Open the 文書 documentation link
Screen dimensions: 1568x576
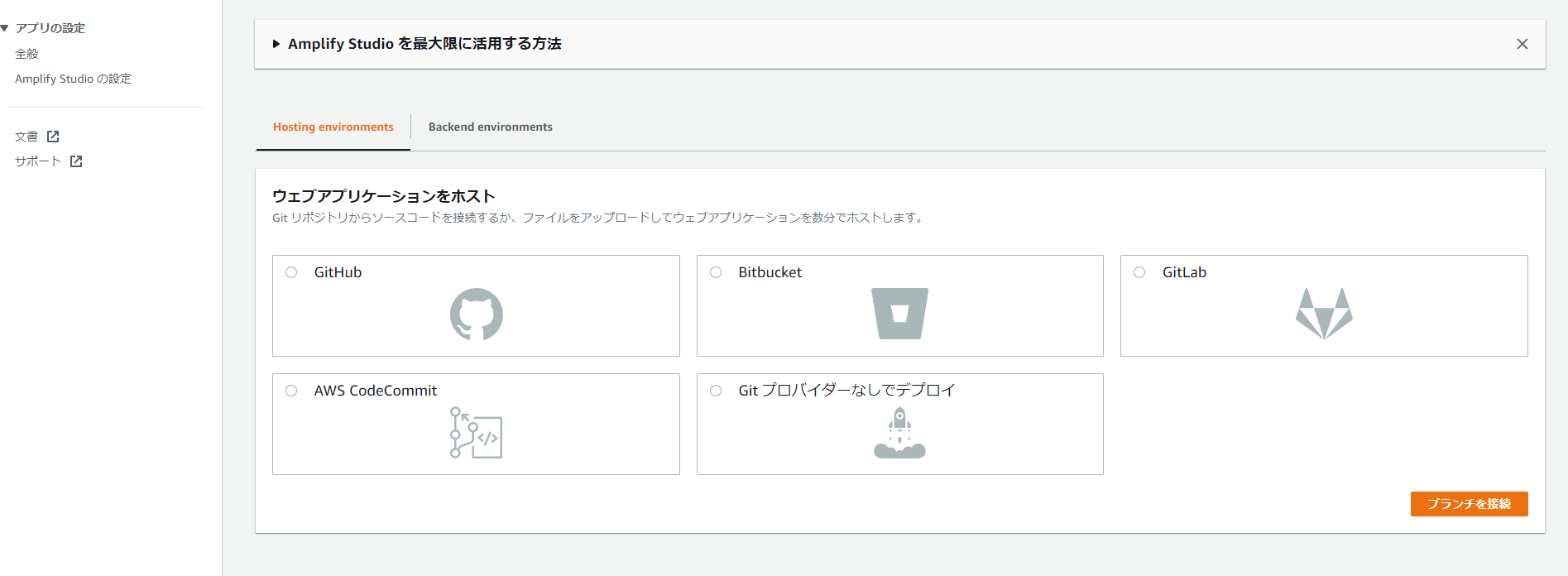point(26,137)
